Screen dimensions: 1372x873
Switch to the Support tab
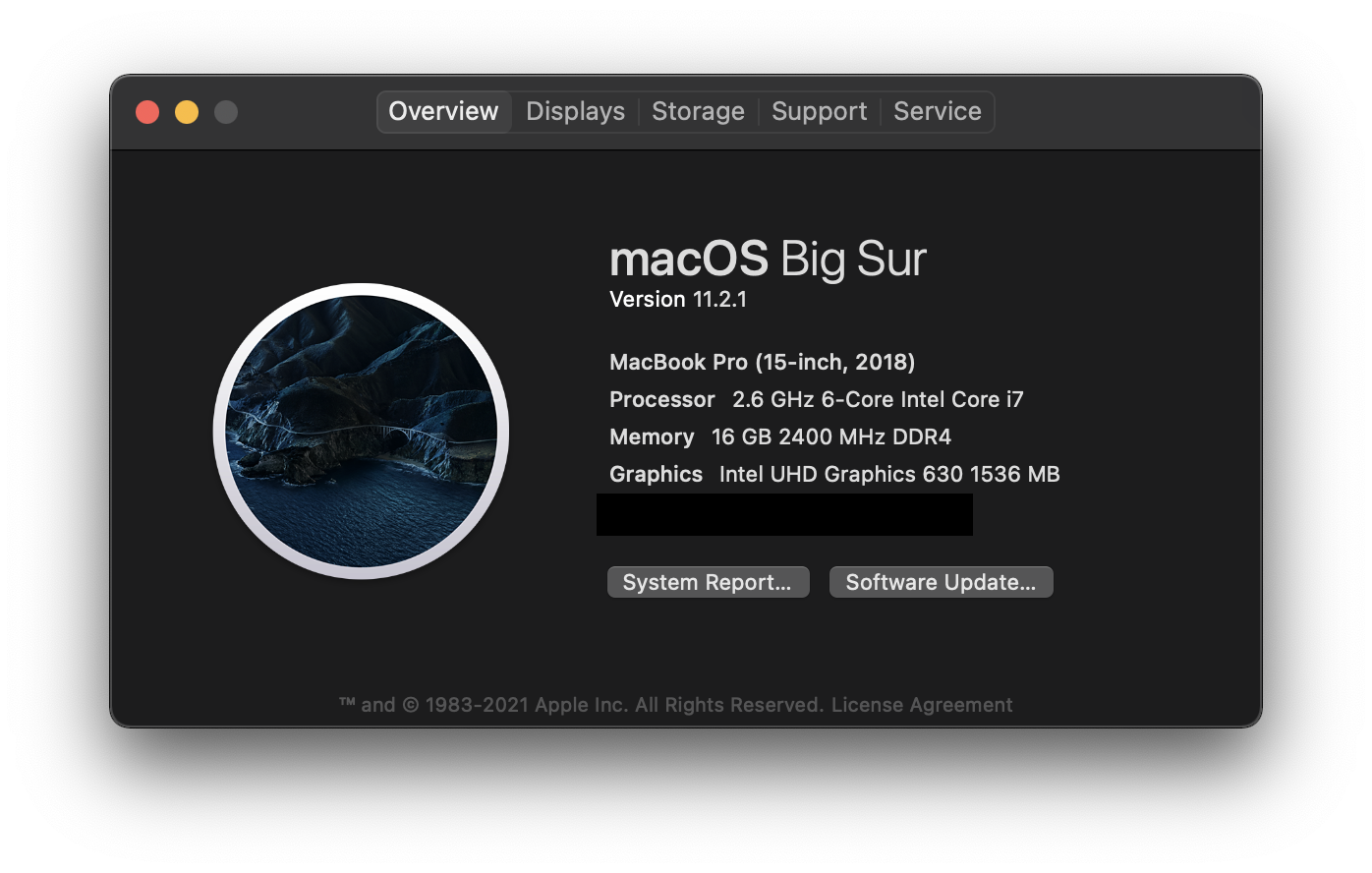[819, 111]
